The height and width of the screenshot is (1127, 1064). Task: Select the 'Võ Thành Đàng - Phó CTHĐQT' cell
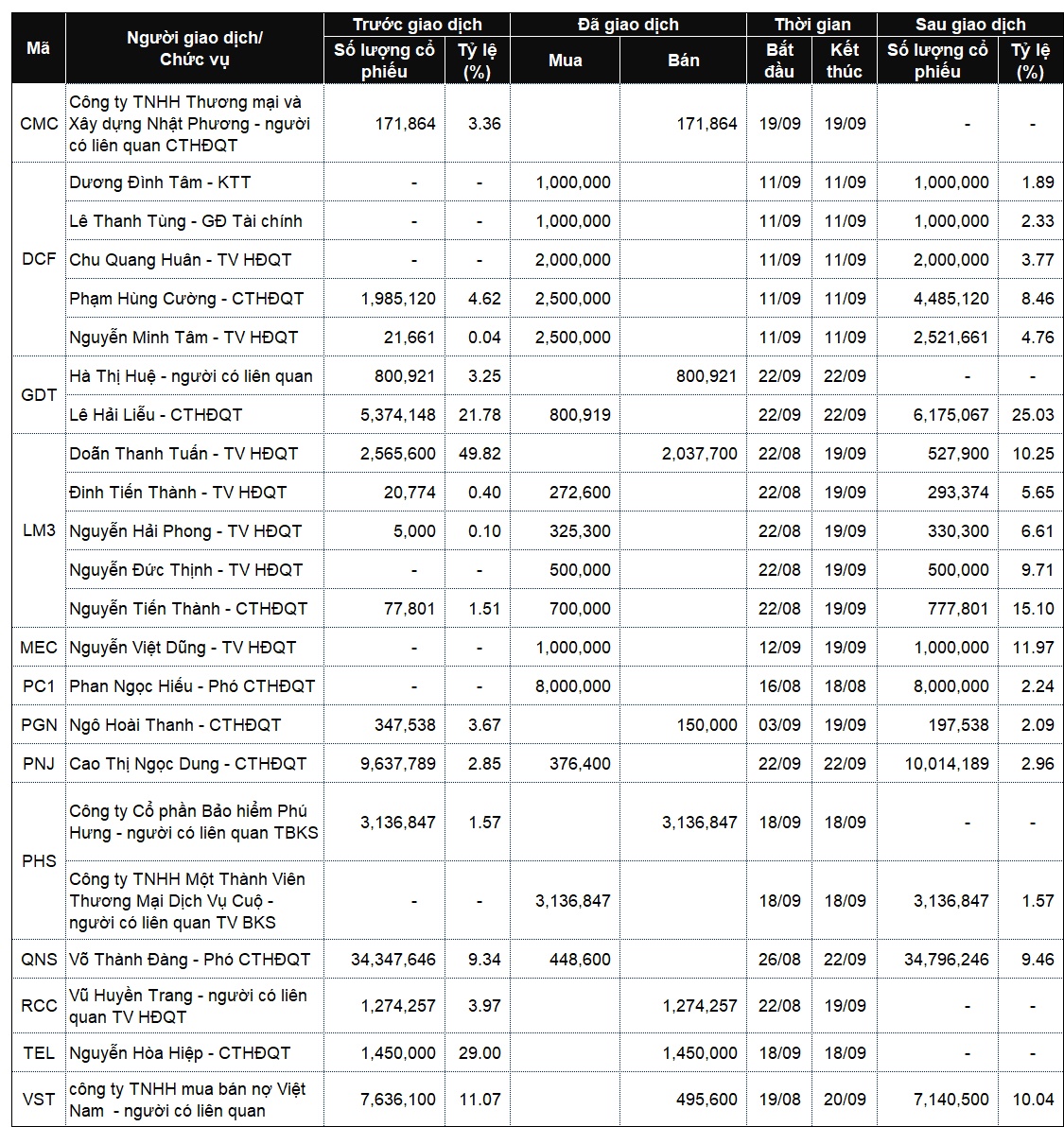pyautogui.click(x=194, y=960)
